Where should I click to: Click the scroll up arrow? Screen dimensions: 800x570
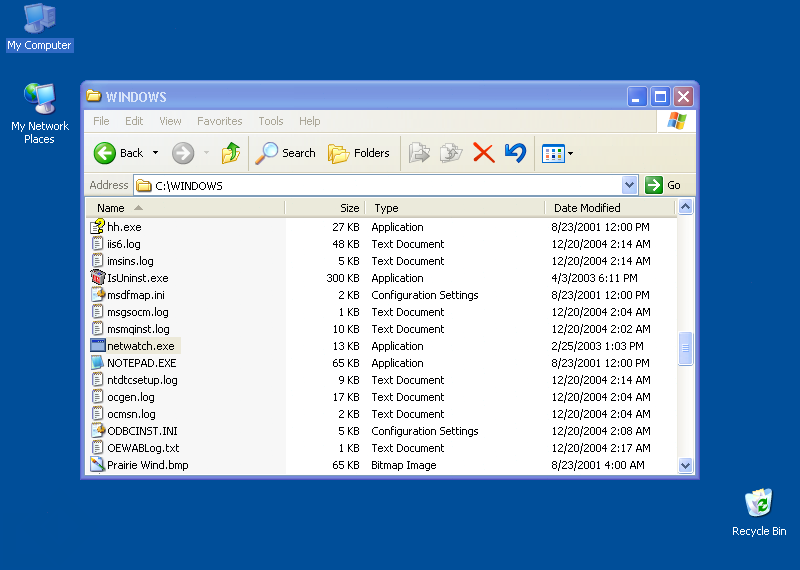tap(685, 207)
